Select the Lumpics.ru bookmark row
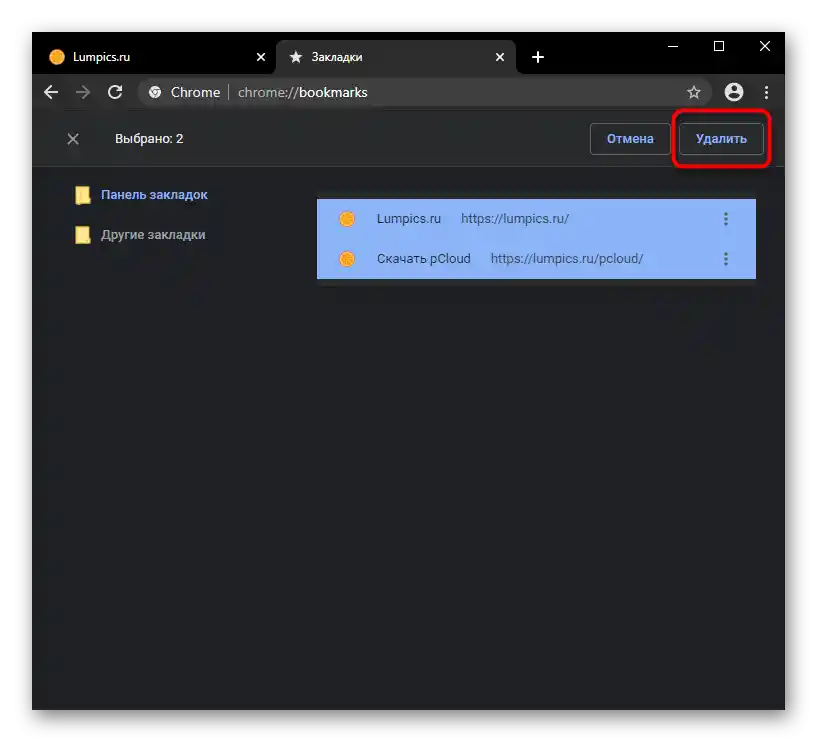Viewport: 817px width, 742px height. [536, 219]
